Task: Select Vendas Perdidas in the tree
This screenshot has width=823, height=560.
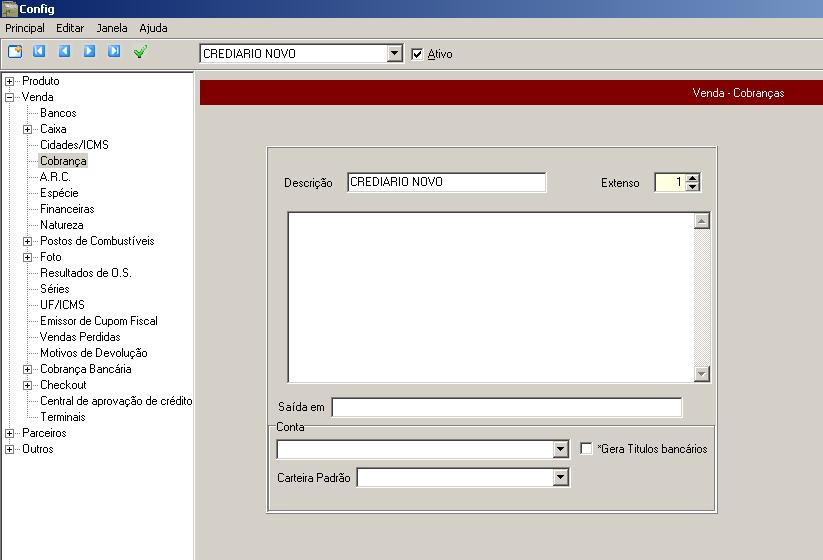Action: [80, 337]
